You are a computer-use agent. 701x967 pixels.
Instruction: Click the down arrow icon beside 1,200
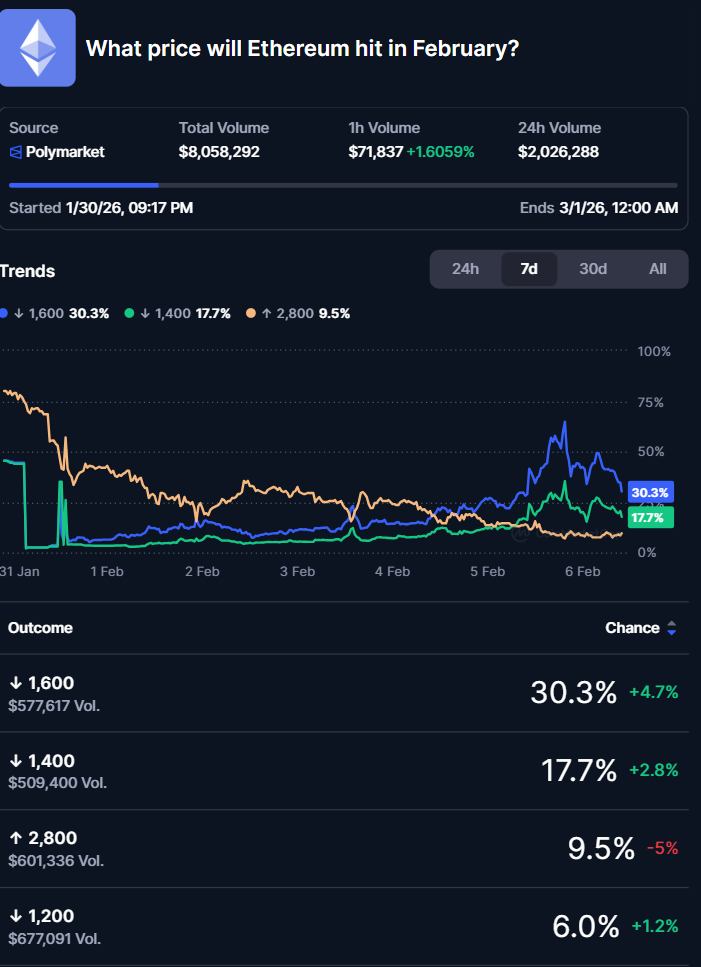point(15,916)
